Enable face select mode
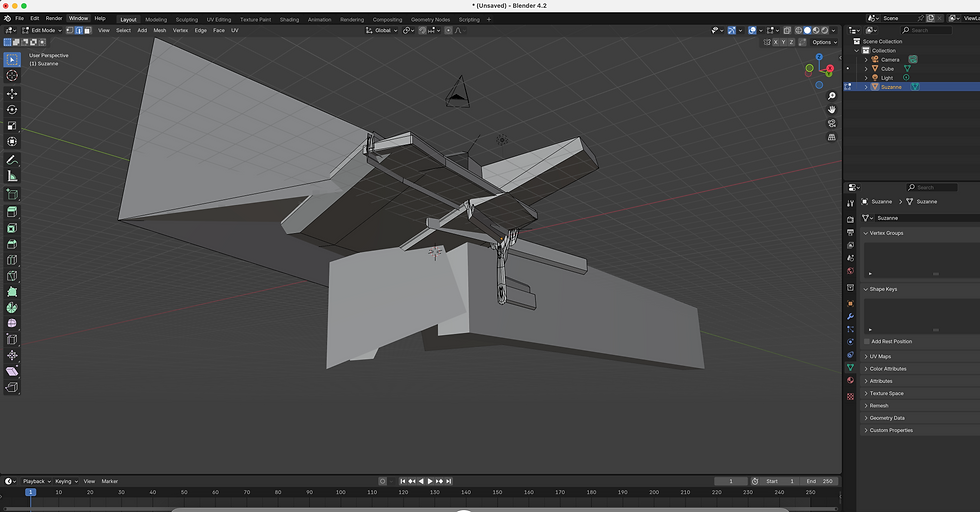The width and height of the screenshot is (980, 512). coord(88,30)
